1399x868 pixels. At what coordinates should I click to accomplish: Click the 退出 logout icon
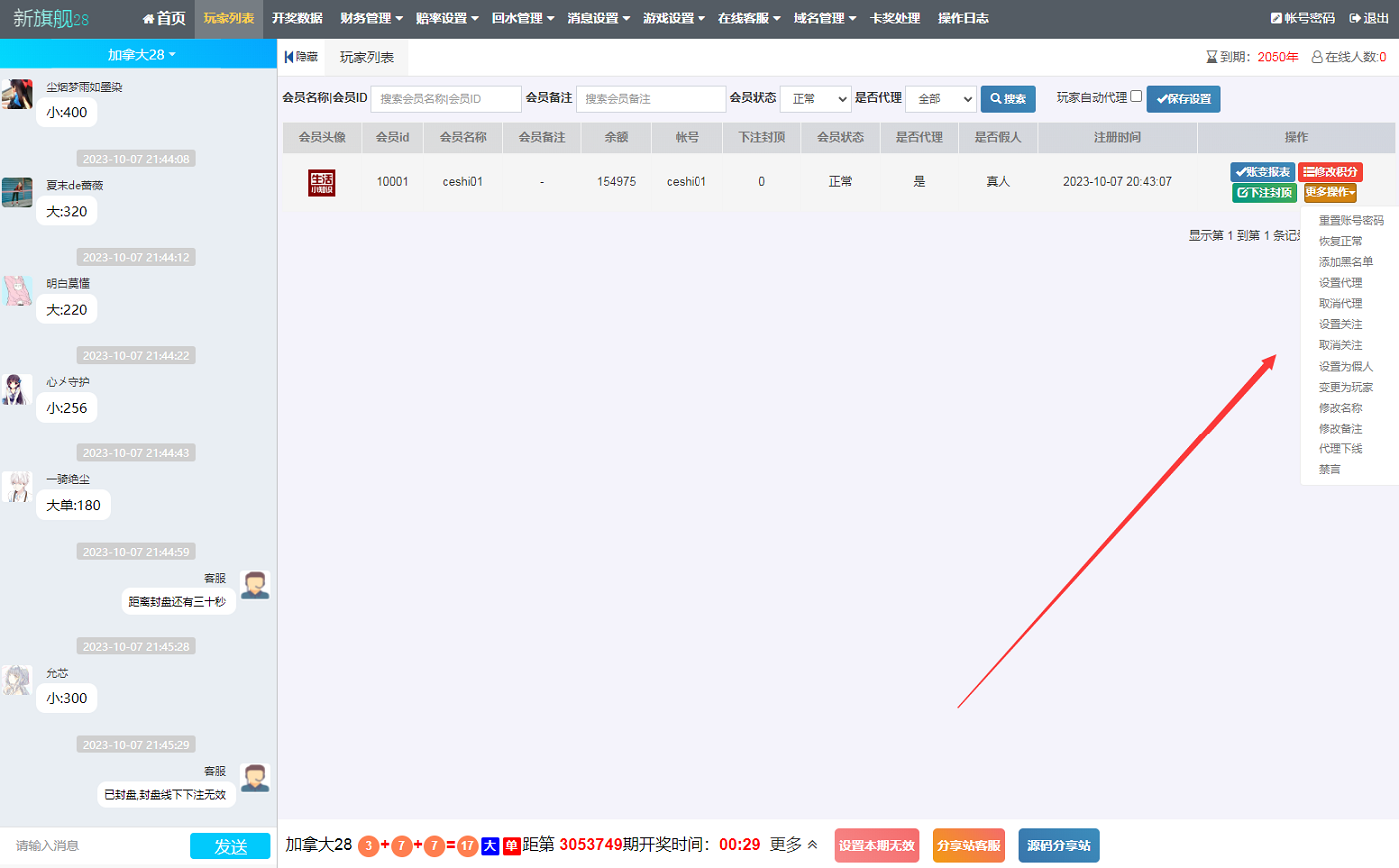(1355, 18)
